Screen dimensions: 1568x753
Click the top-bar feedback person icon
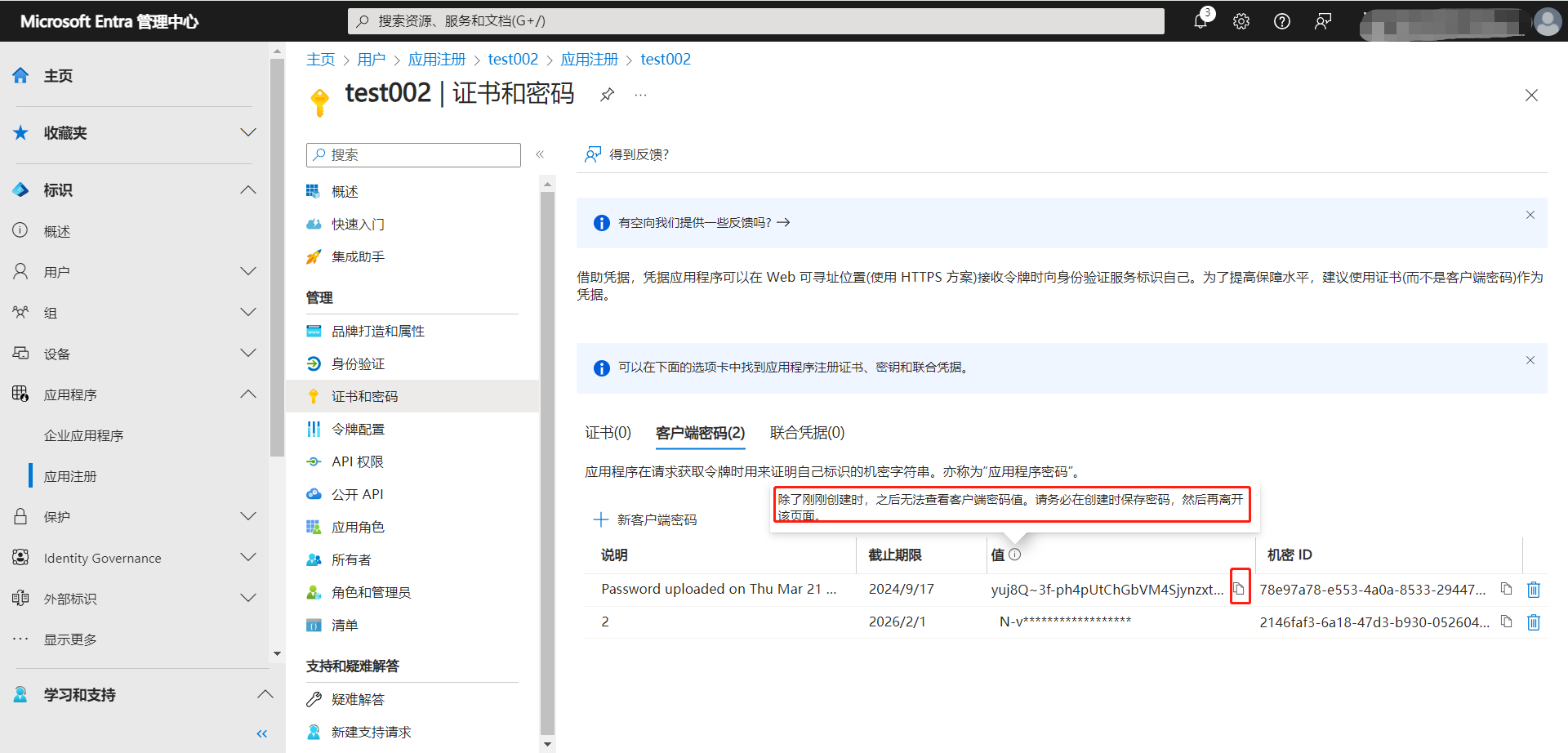click(x=1323, y=21)
